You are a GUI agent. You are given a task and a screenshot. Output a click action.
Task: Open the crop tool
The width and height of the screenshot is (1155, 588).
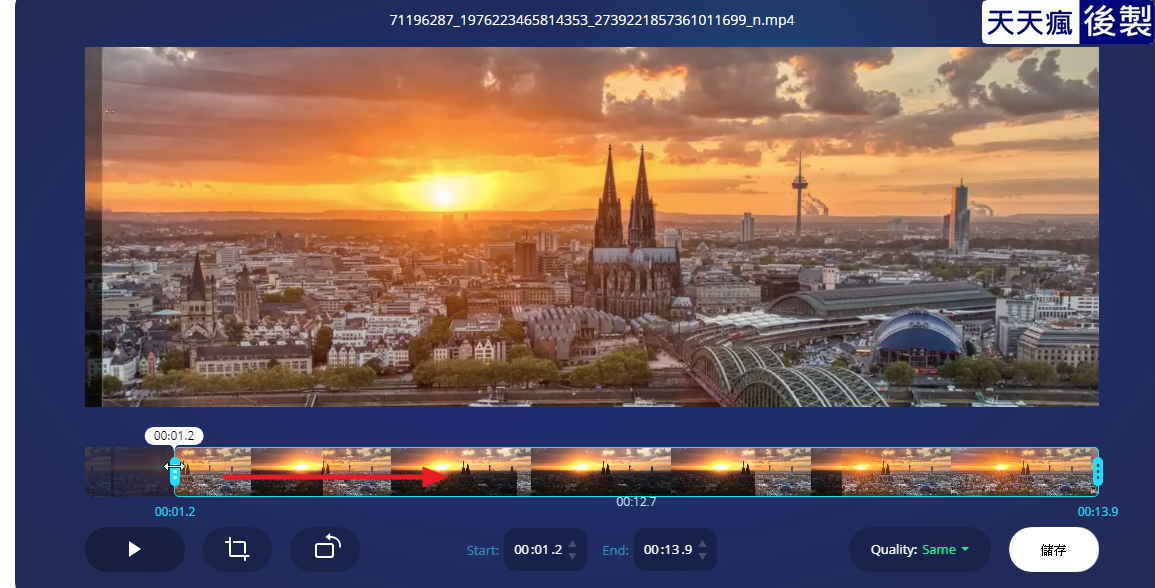236,549
